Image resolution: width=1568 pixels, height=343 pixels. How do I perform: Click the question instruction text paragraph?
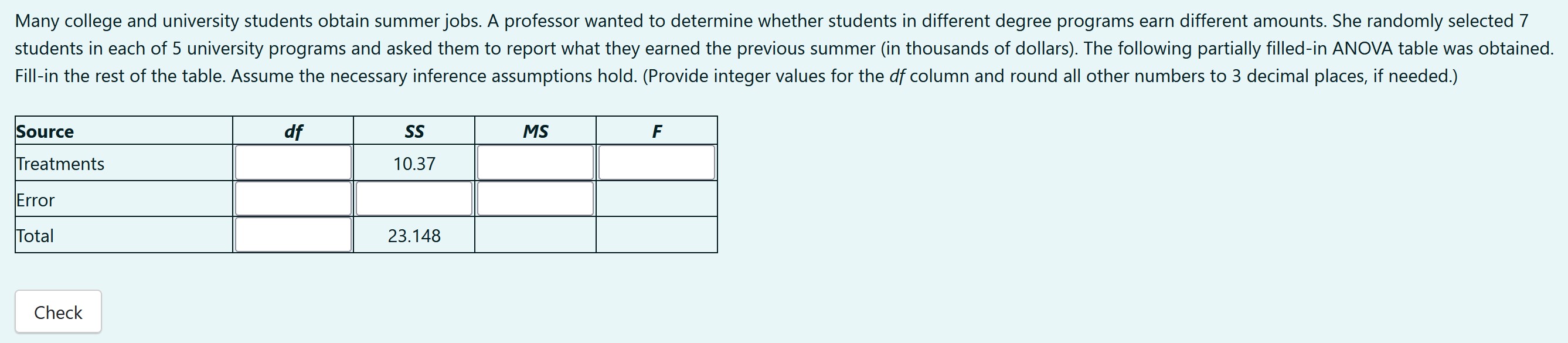click(x=779, y=47)
